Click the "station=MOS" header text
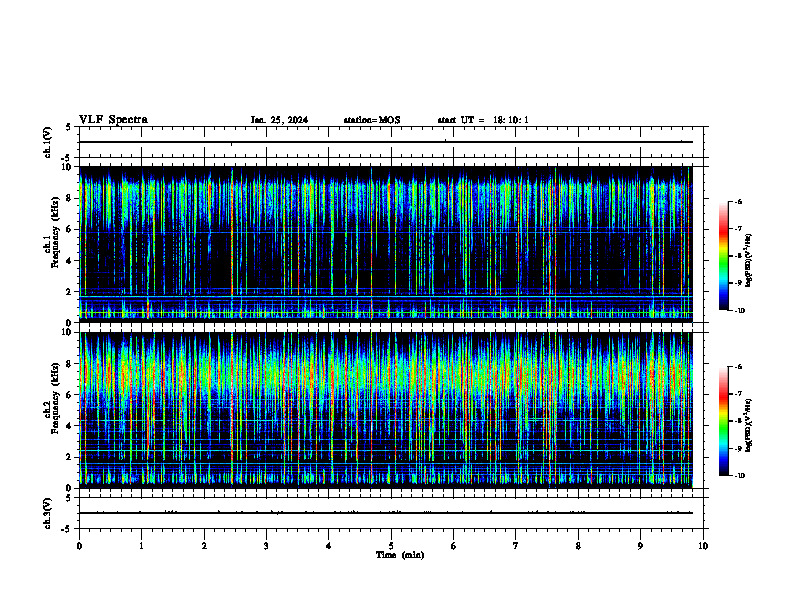 [x=372, y=120]
